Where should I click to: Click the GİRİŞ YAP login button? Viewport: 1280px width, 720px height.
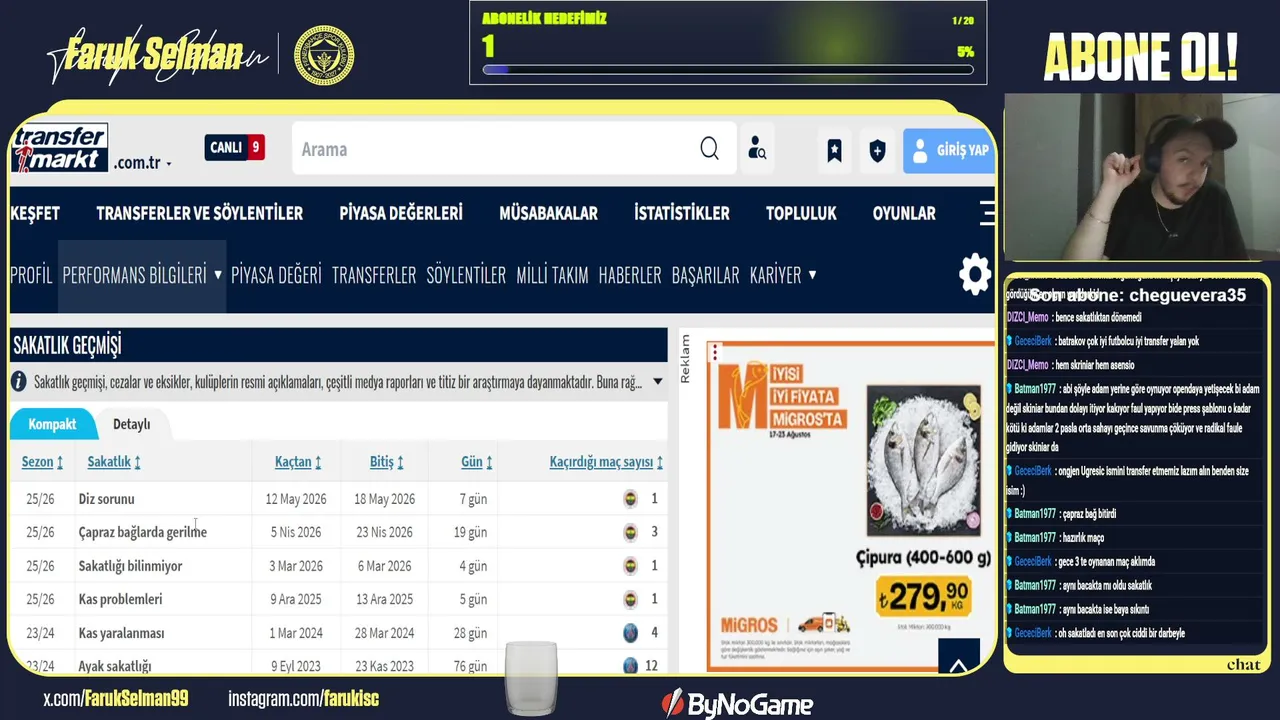[x=949, y=150]
